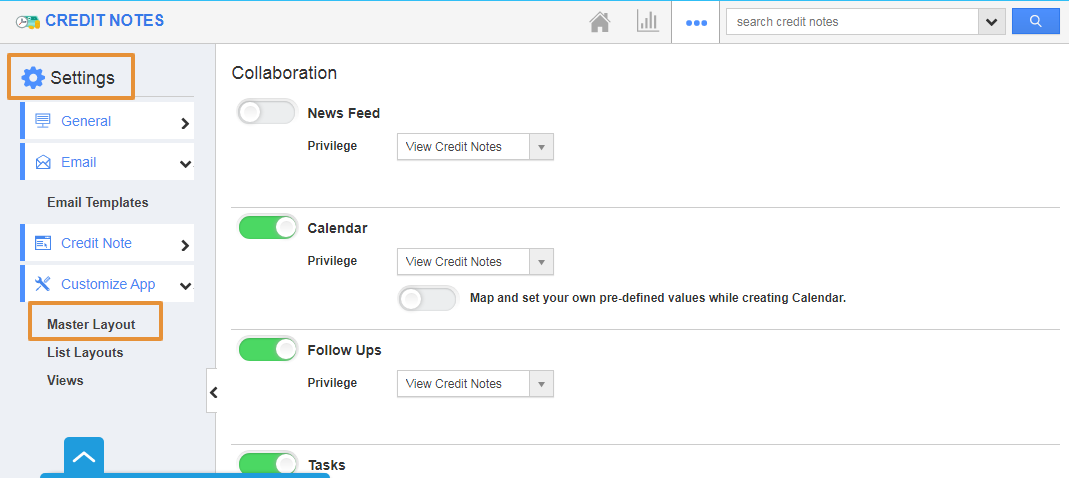Open Views in the sidebar
The width and height of the screenshot is (1069, 478).
coord(65,380)
